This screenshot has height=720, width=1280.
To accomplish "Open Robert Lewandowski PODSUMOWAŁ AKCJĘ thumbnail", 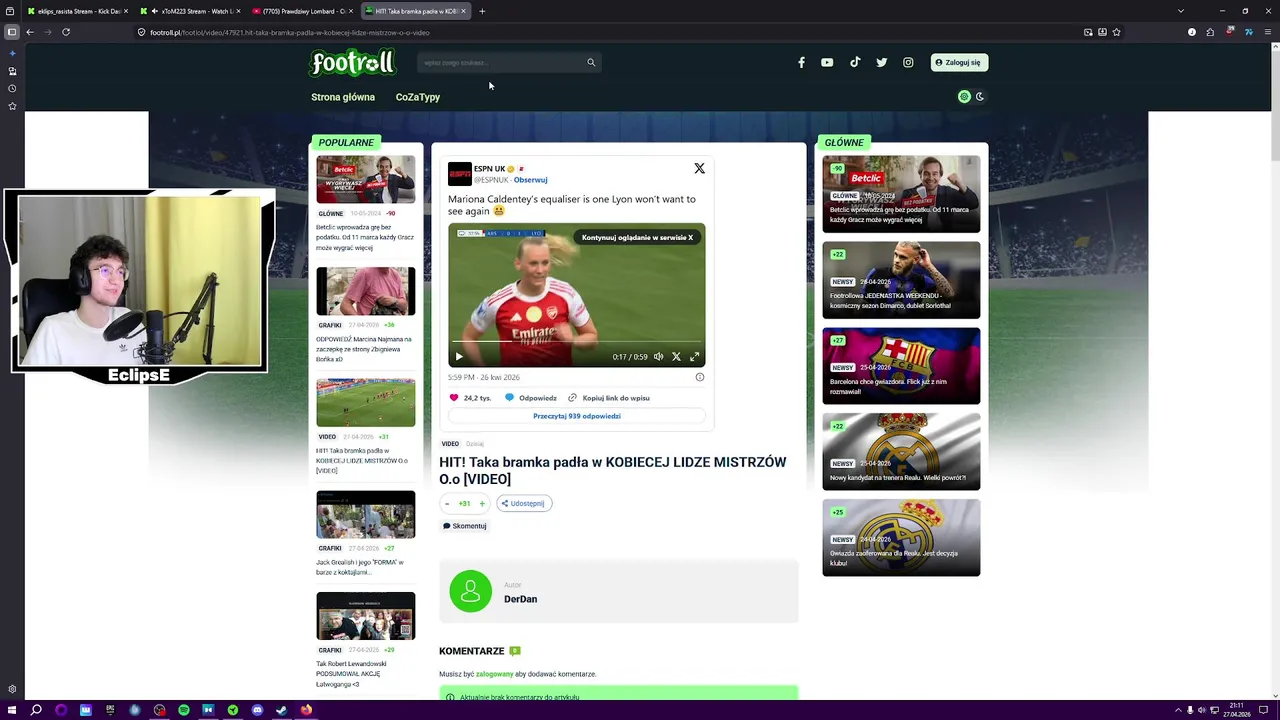I will (x=365, y=616).
